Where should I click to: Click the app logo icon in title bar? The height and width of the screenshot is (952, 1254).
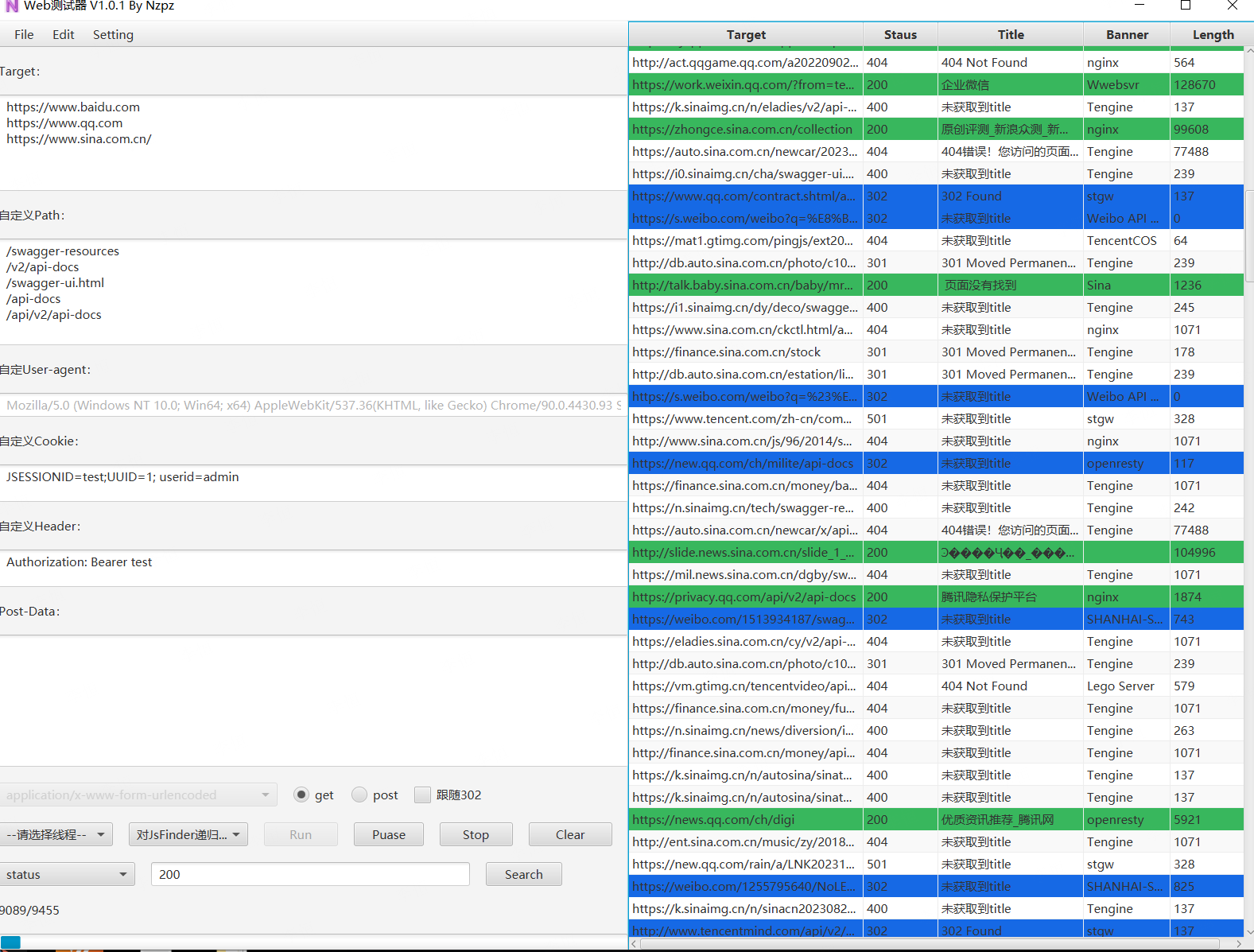pos(11,6)
